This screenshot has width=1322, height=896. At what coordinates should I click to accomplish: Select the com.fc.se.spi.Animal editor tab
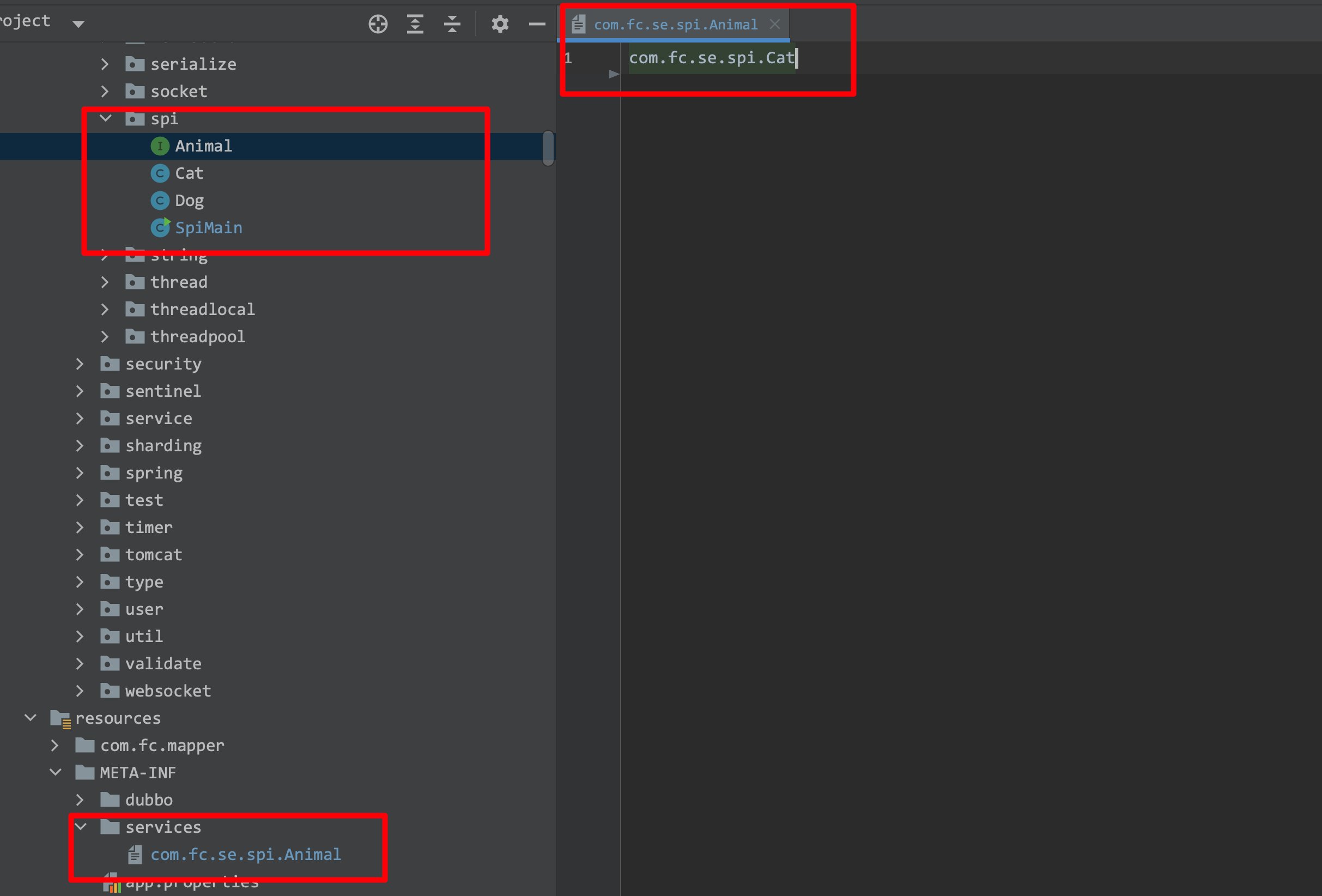click(676, 25)
